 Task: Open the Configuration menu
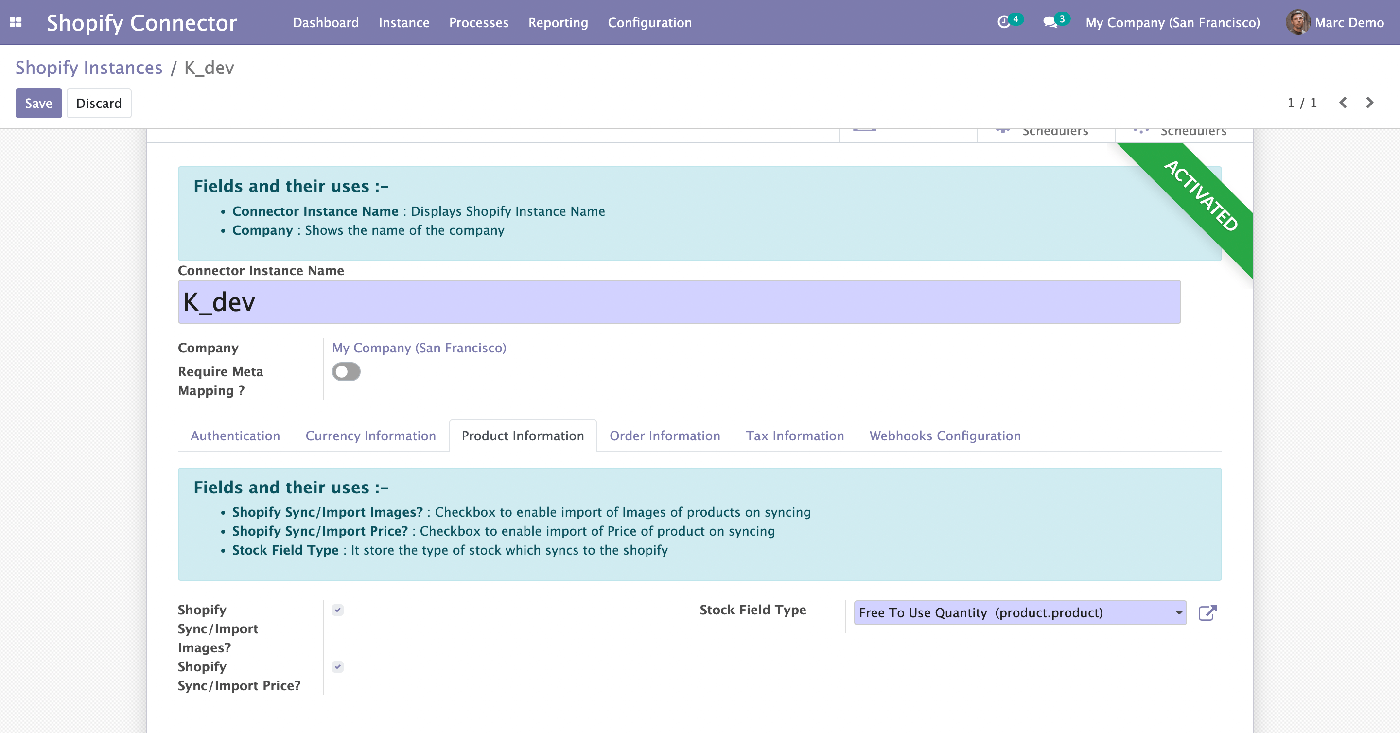pyautogui.click(x=650, y=22)
